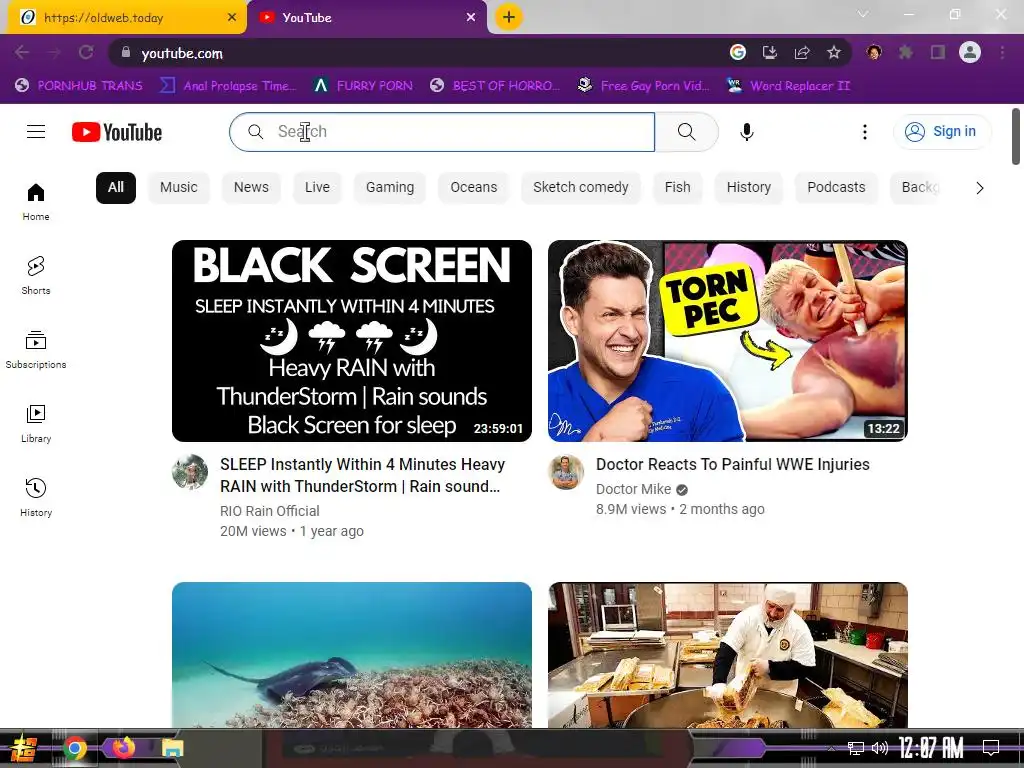The image size is (1024, 768).
Task: Click Doctor Mike channel avatar
Action: (x=566, y=472)
